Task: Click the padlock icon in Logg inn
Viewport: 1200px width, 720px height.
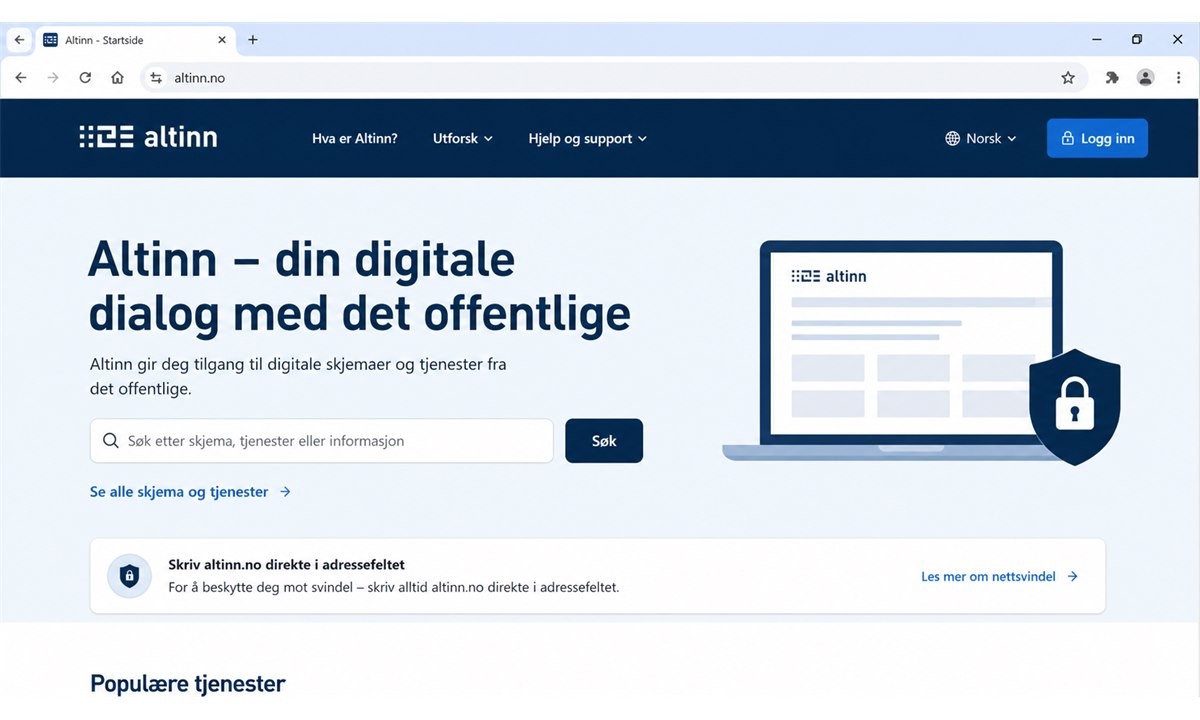Action: tap(1068, 139)
